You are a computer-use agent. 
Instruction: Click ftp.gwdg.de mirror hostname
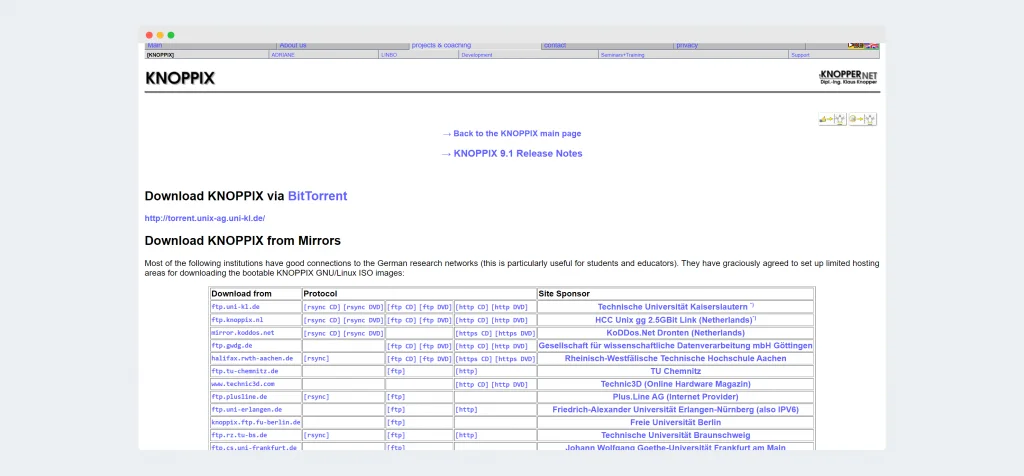[x=232, y=345]
